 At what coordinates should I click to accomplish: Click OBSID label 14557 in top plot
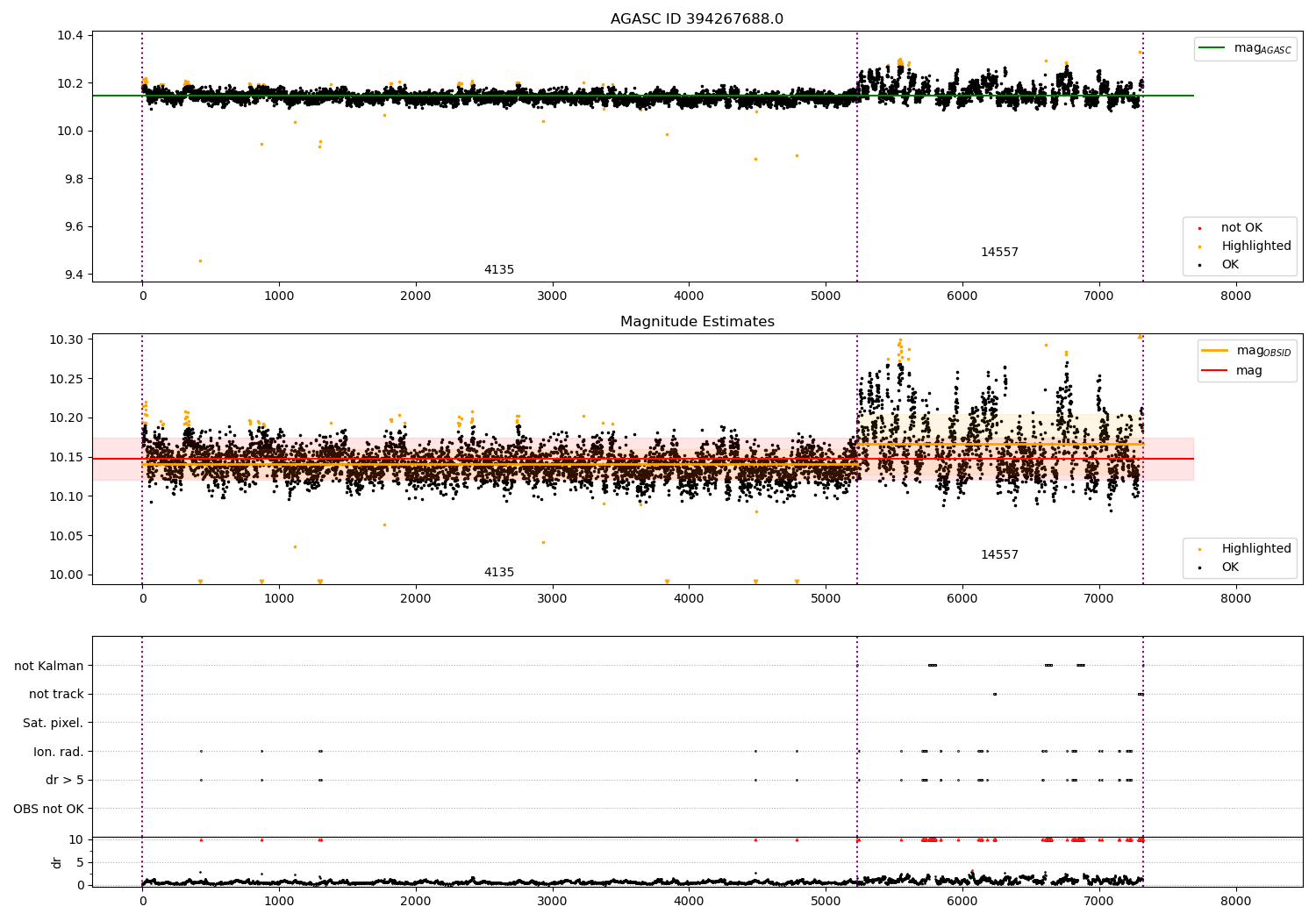pos(999,253)
